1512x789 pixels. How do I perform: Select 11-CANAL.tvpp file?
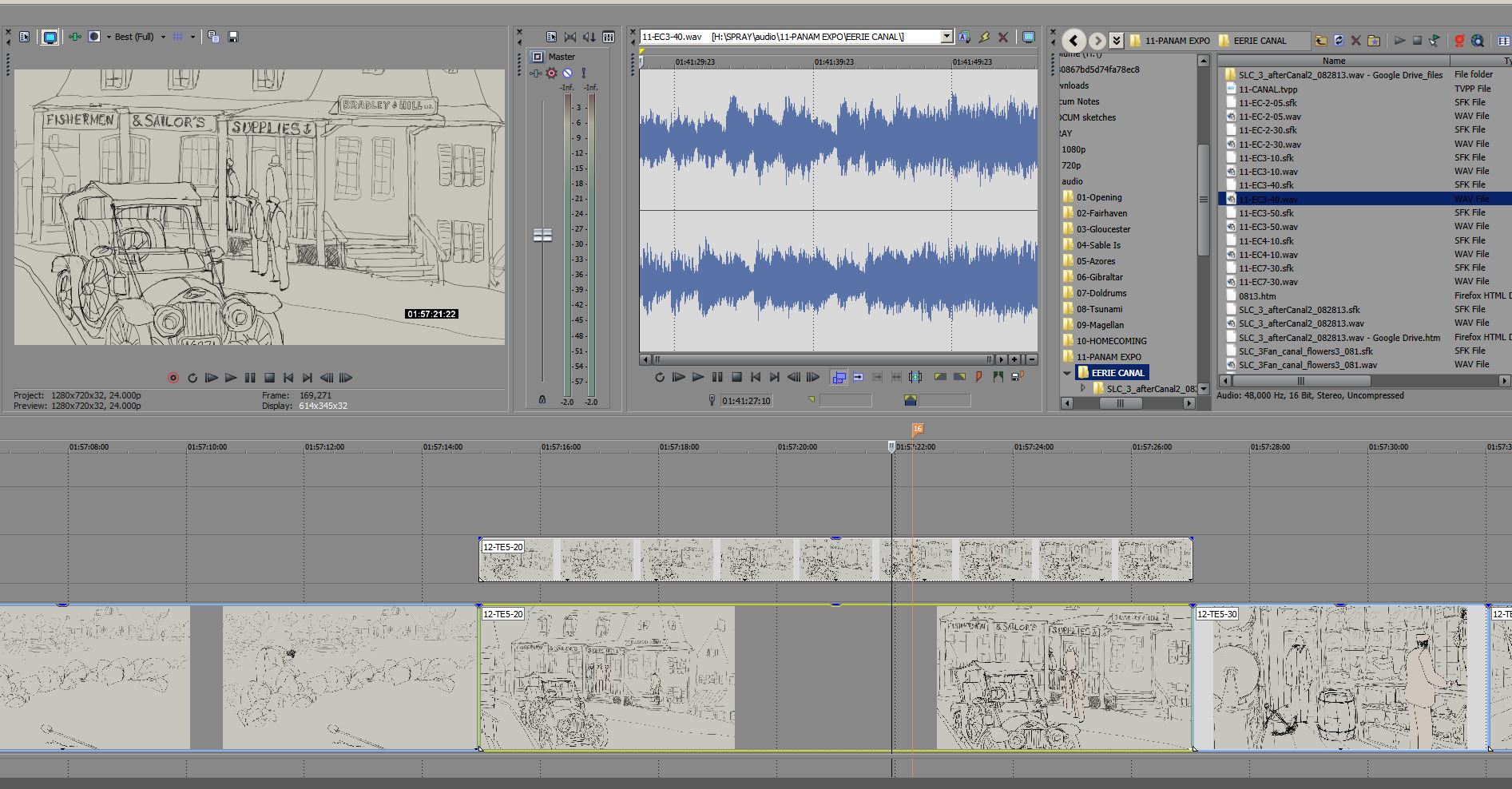(x=1268, y=89)
